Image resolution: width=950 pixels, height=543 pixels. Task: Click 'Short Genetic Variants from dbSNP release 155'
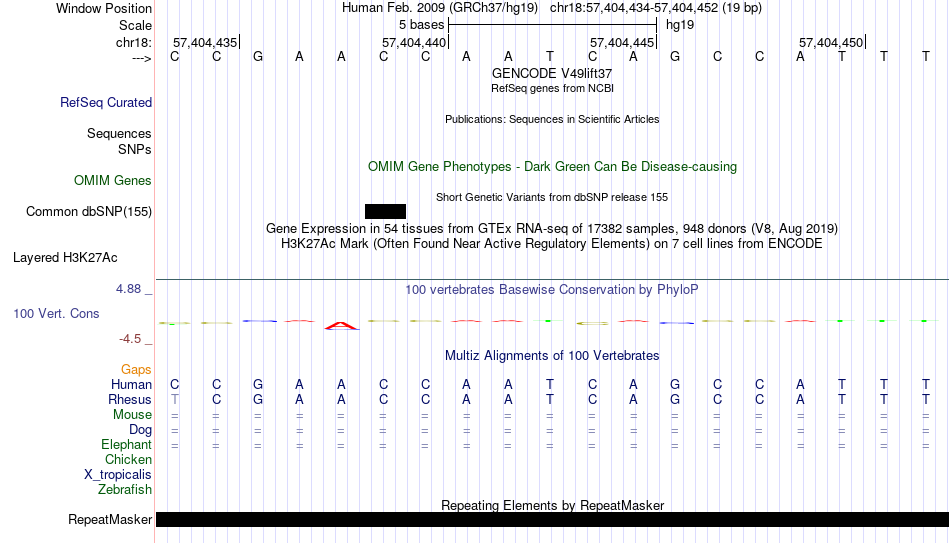pos(552,198)
